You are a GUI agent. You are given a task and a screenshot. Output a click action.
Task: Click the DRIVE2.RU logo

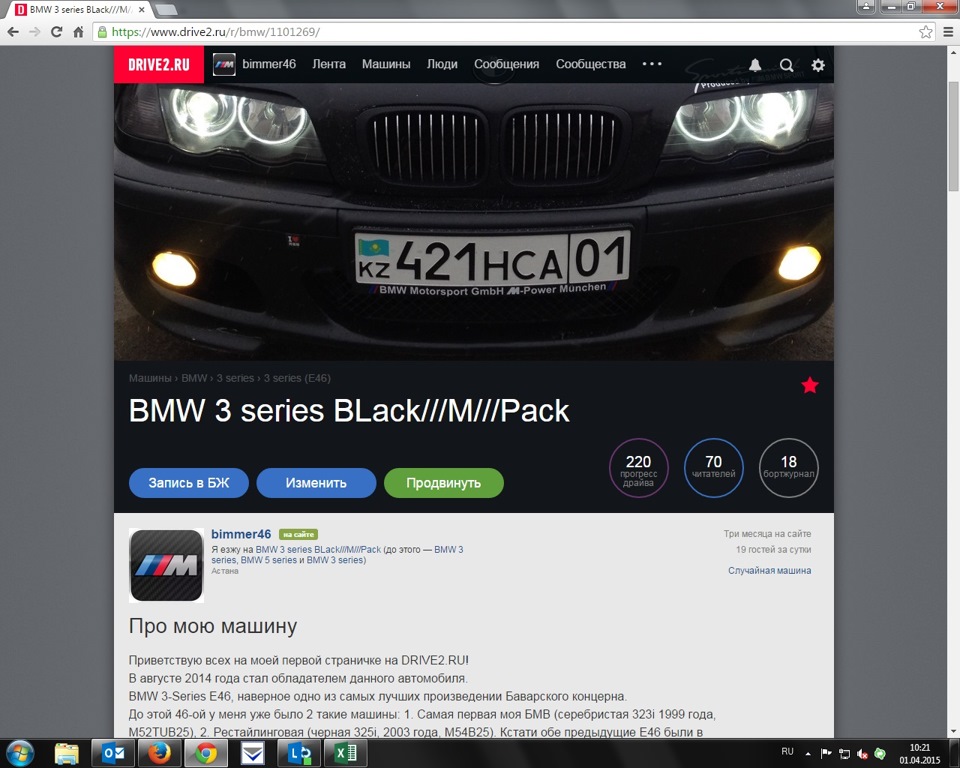coord(159,64)
